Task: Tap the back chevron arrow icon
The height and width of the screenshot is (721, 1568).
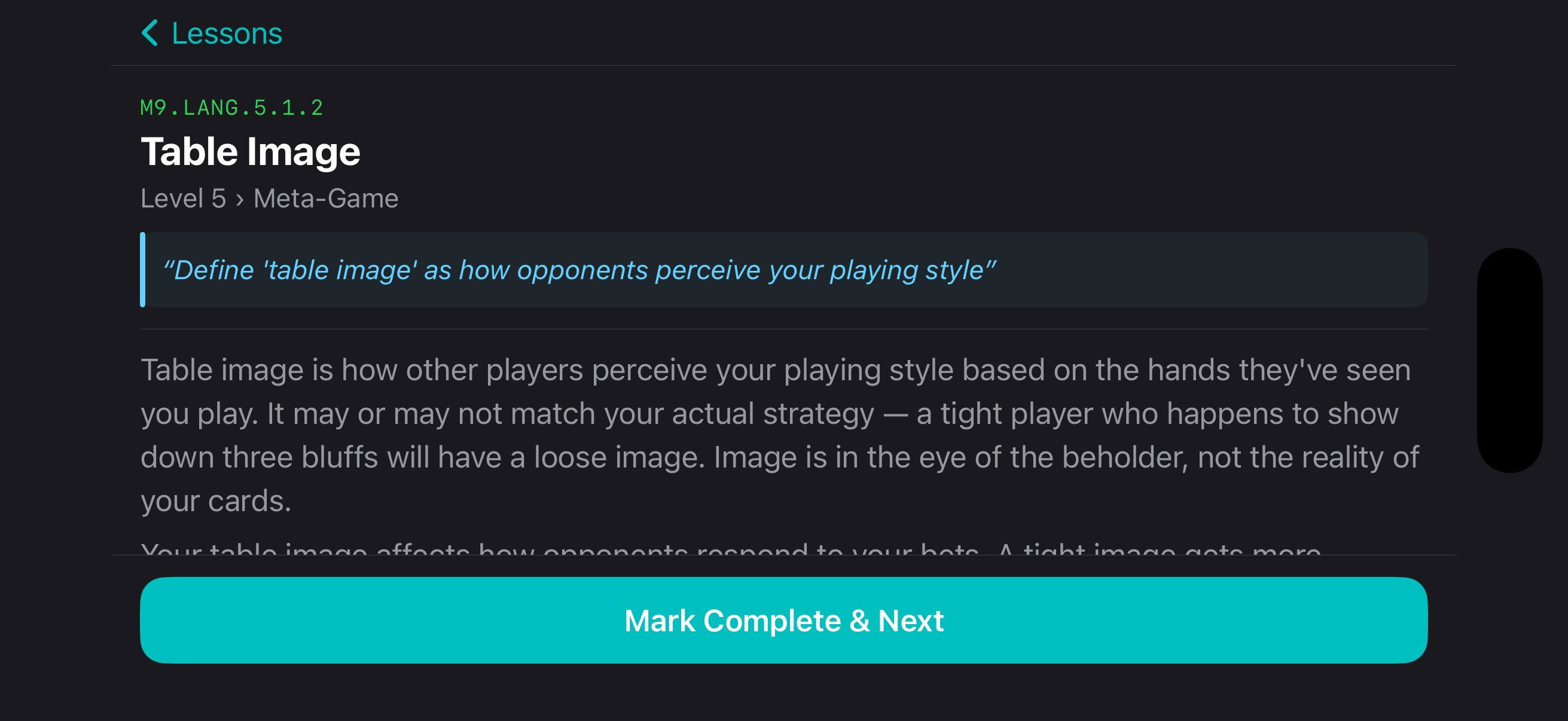Action: coord(150,33)
